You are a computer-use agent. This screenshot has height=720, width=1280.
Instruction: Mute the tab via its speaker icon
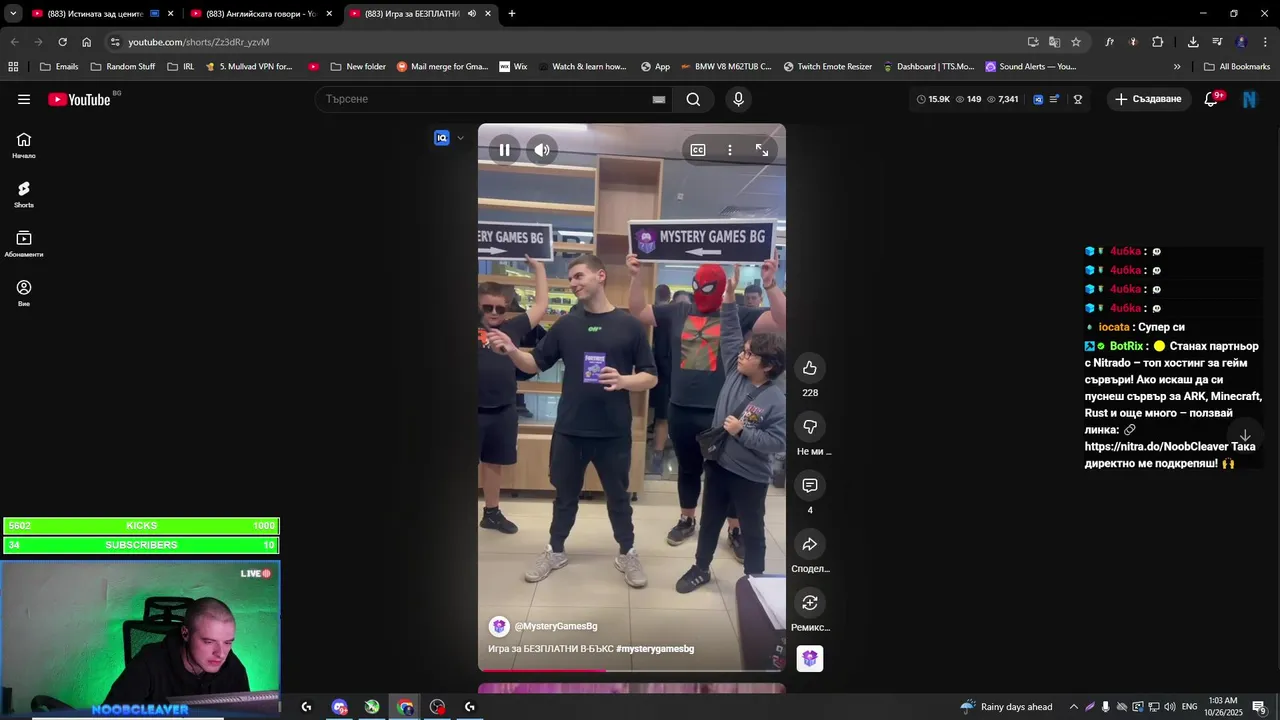point(471,14)
